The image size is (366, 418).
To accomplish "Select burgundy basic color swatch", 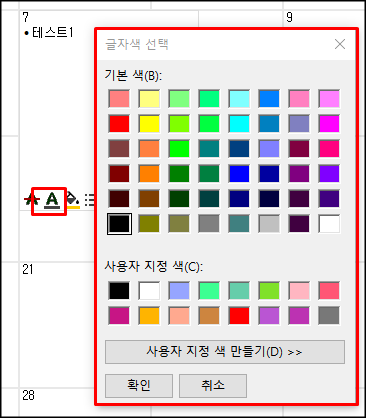I will click(x=299, y=149).
